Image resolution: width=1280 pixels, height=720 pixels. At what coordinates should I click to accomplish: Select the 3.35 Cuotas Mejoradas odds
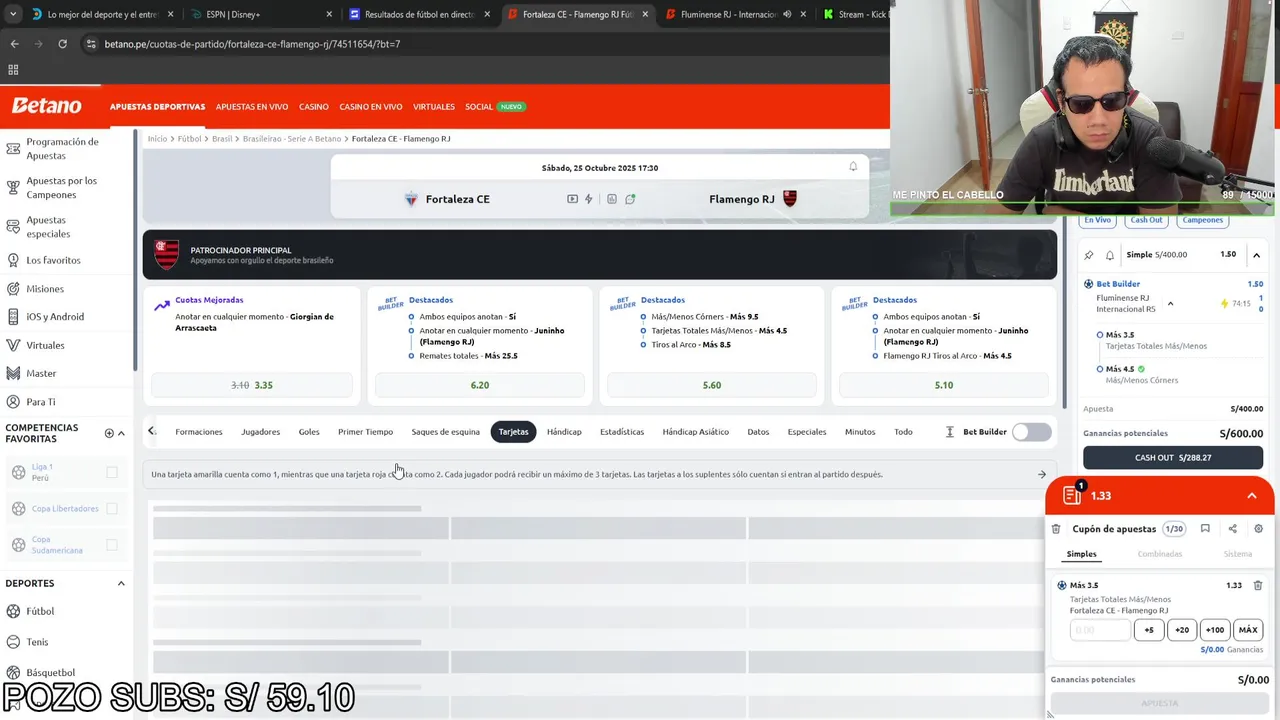coord(252,385)
